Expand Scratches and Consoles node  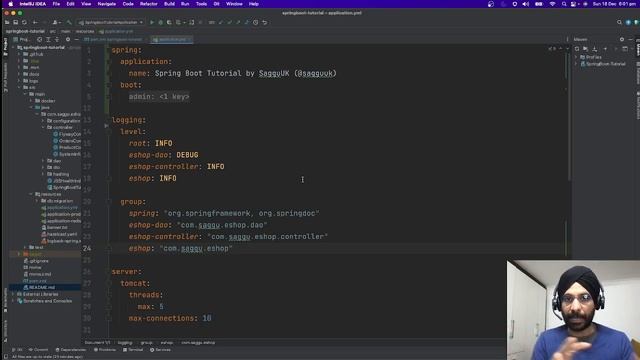(13, 301)
